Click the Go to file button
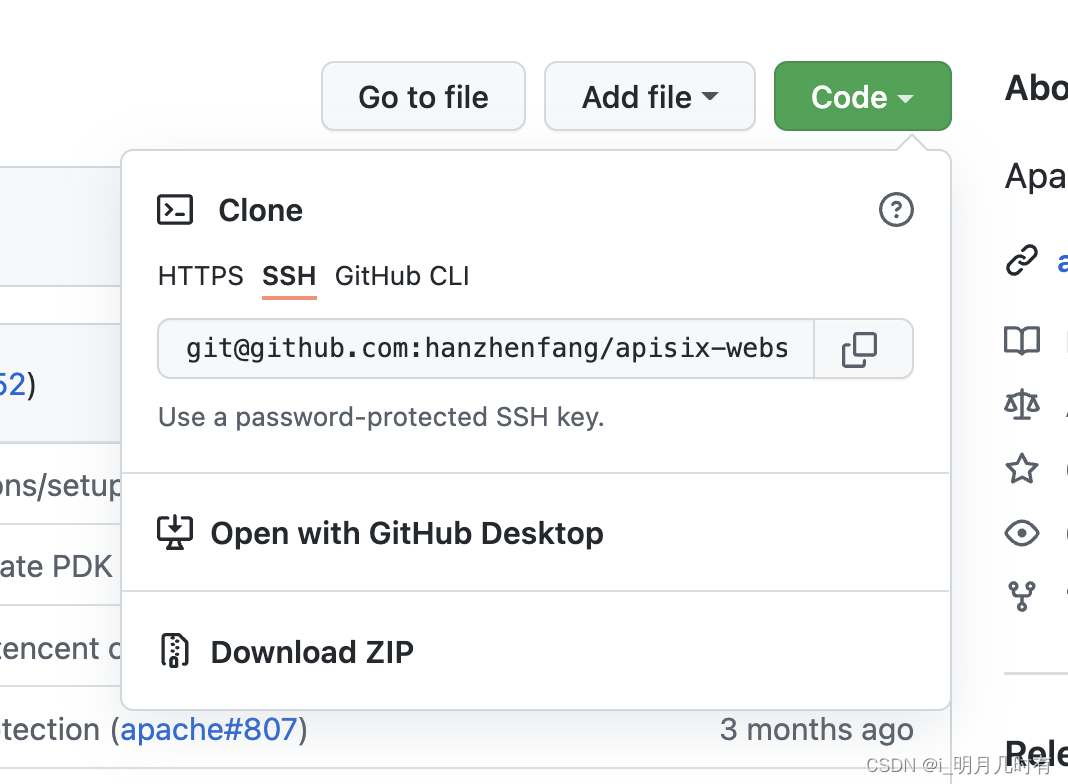 point(423,96)
